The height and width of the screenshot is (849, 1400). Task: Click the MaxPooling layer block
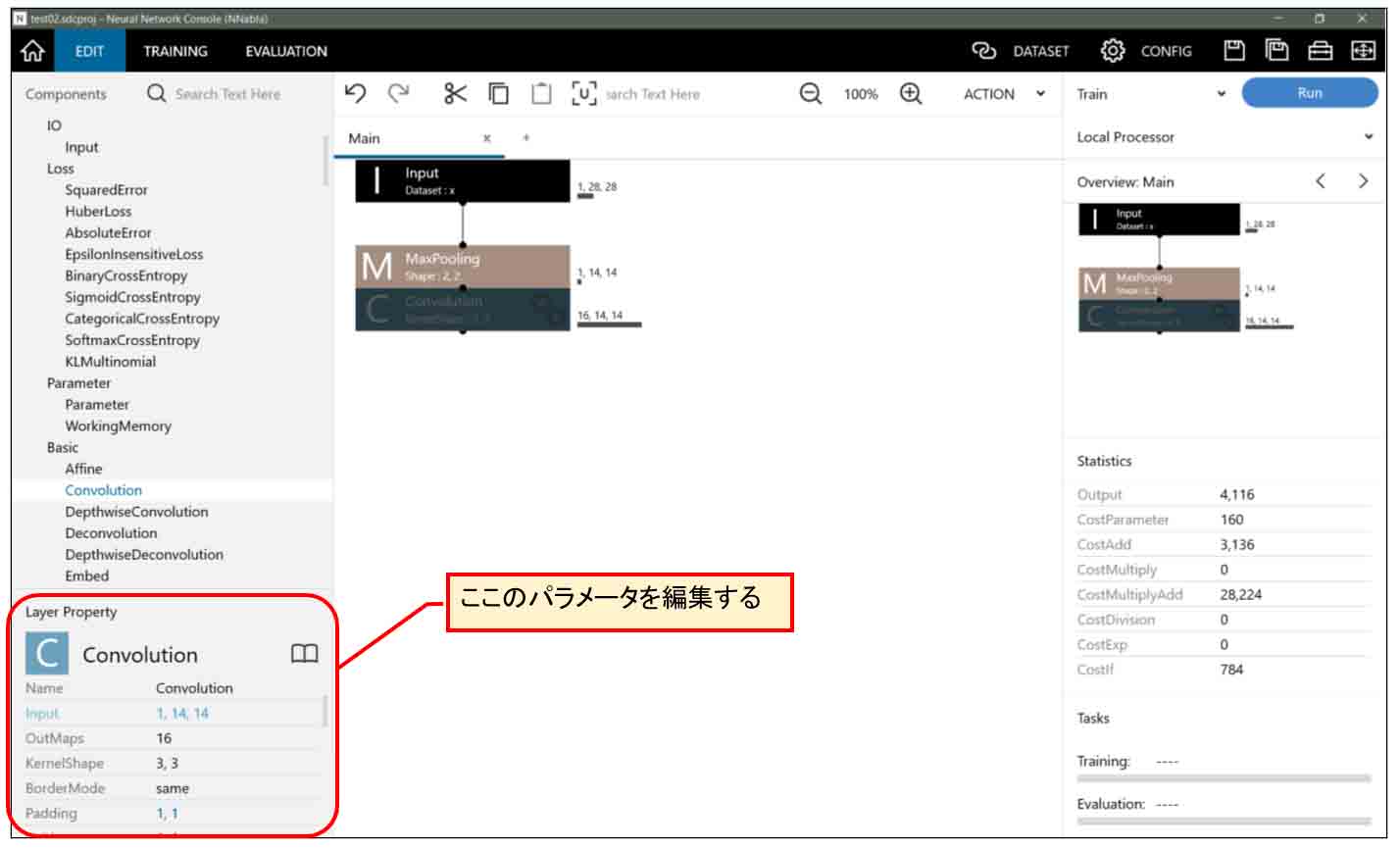[462, 267]
